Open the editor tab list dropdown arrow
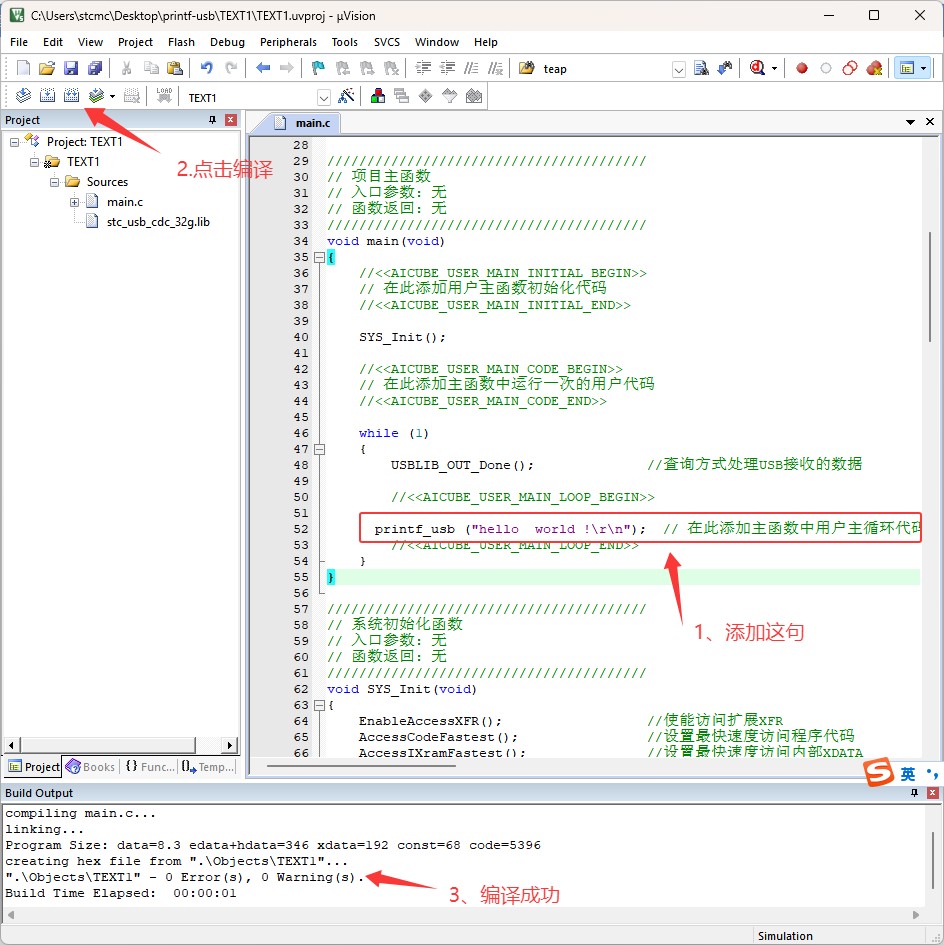This screenshot has width=944, height=945. (x=910, y=122)
